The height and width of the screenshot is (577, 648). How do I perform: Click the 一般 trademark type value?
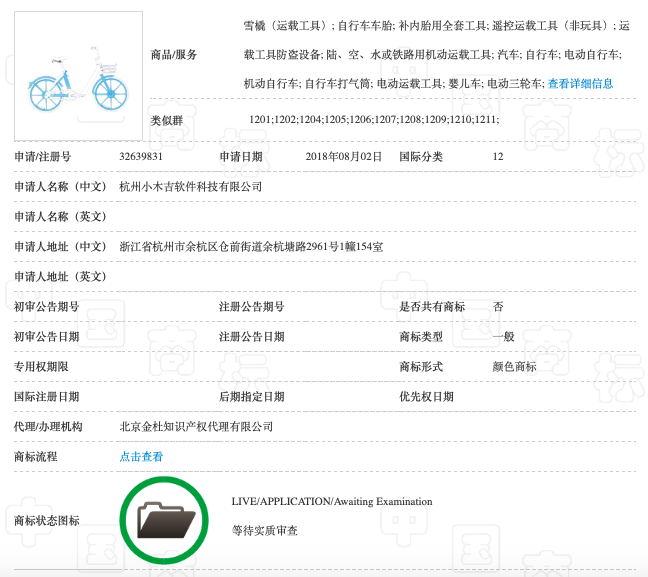(x=503, y=337)
